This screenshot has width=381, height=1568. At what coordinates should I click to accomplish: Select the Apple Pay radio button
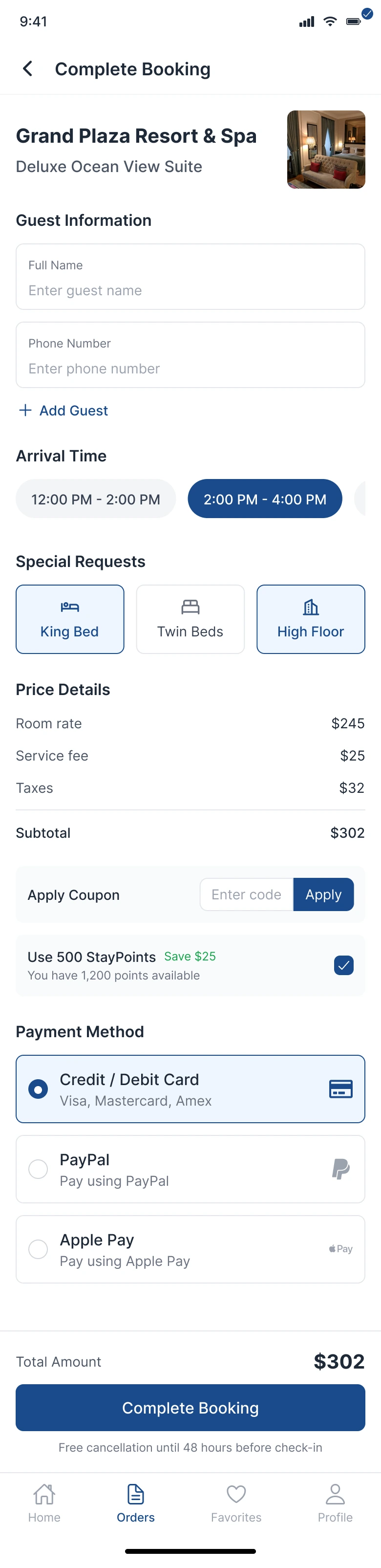click(38, 1249)
